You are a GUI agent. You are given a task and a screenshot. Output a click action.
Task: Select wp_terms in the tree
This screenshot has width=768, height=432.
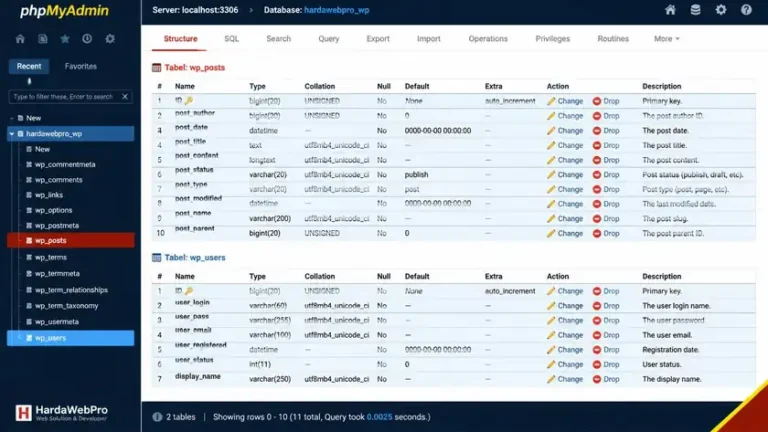coord(50,257)
